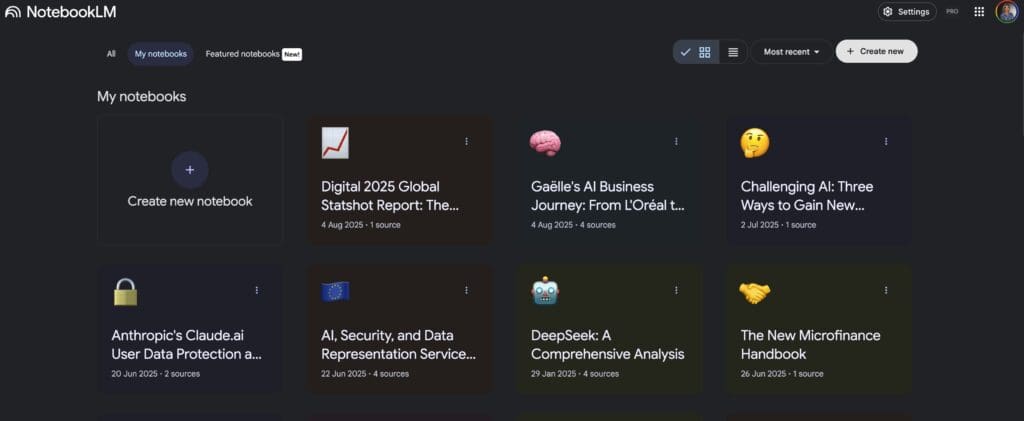Image resolution: width=1024 pixels, height=421 pixels.
Task: Click the My notebooks section heading
Action: [142, 97]
